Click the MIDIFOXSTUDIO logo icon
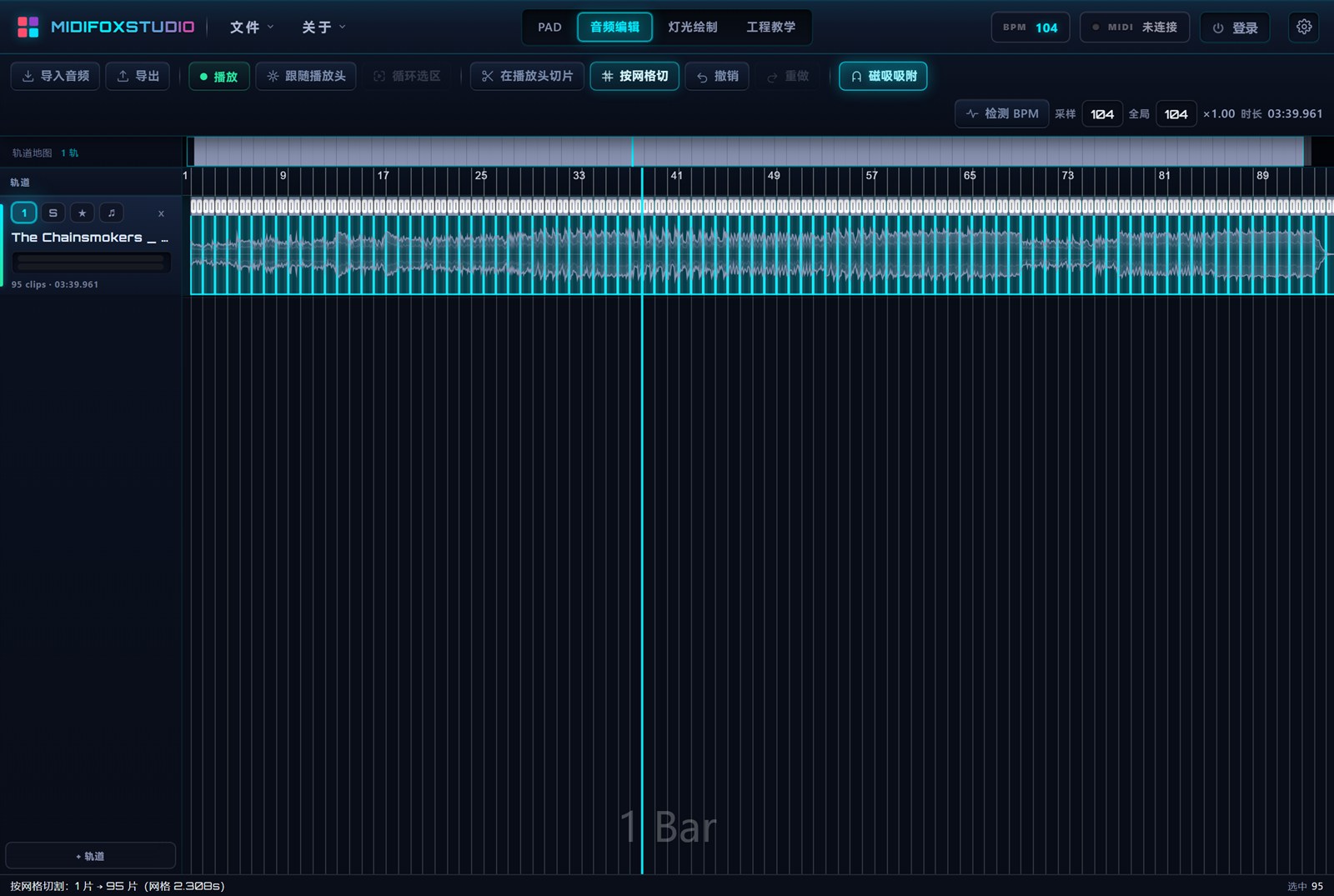Image resolution: width=1334 pixels, height=896 pixels. (x=28, y=27)
